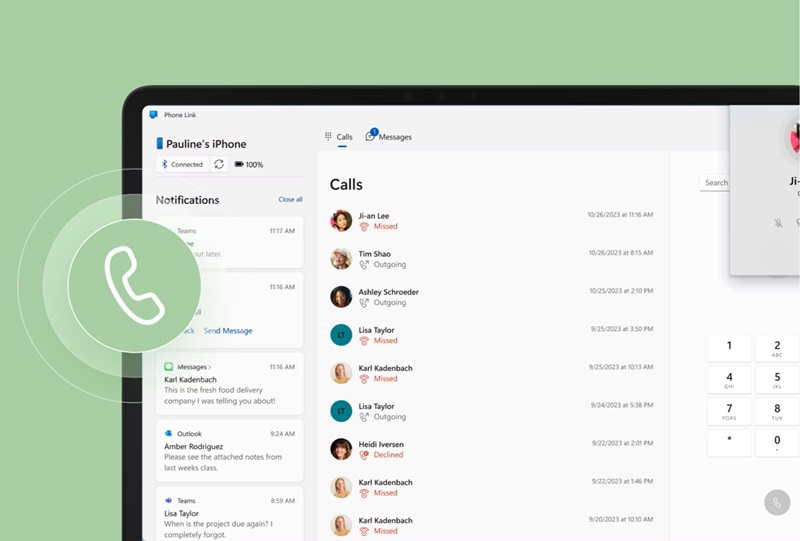Expand Messages chevron in Karl Kadenbach notification
Image resolution: width=800 pixels, height=541 pixels.
pos(210,367)
